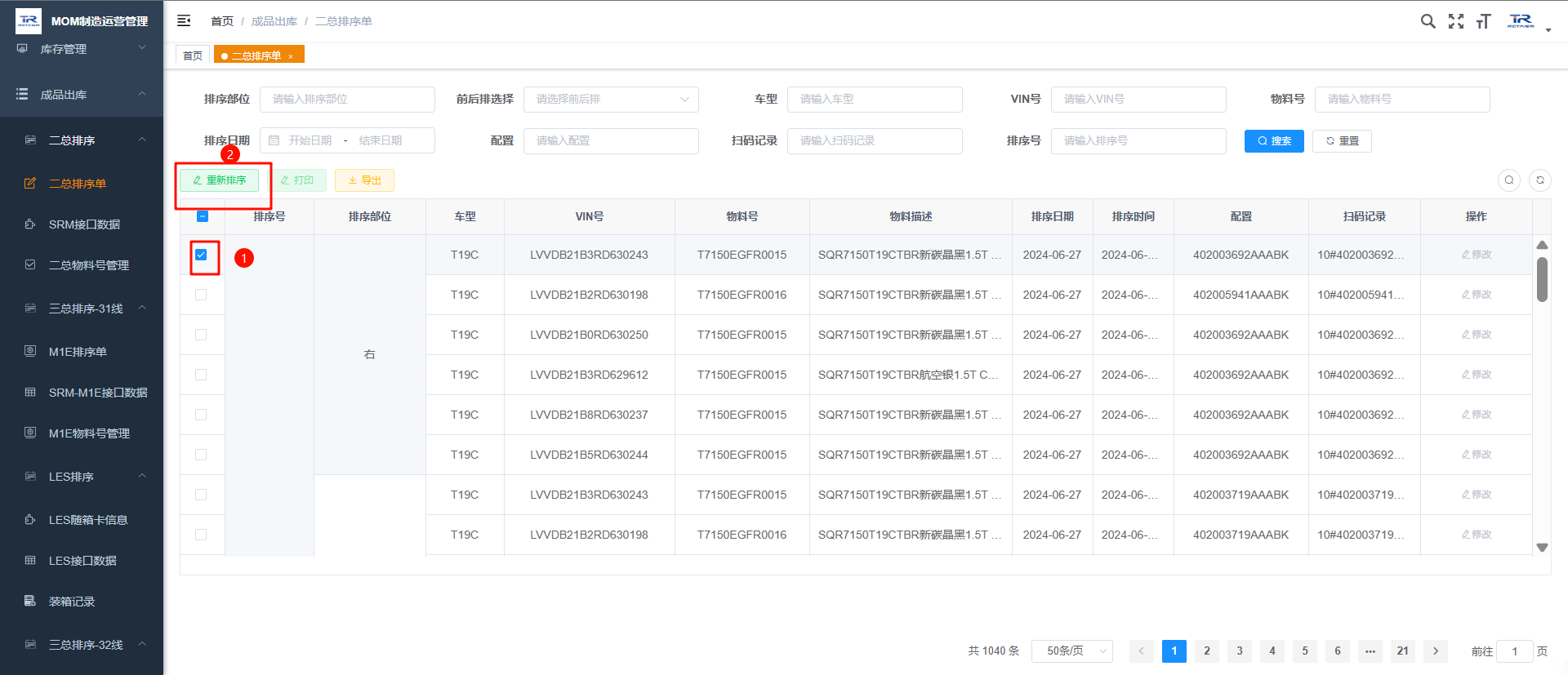
Task: Toggle fullscreen mode icon
Action: point(1456,21)
